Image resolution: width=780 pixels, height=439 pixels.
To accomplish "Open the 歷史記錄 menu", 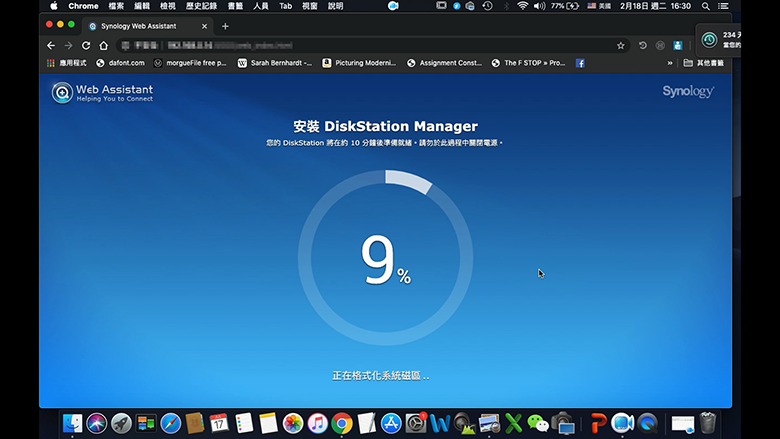I will (201, 6).
